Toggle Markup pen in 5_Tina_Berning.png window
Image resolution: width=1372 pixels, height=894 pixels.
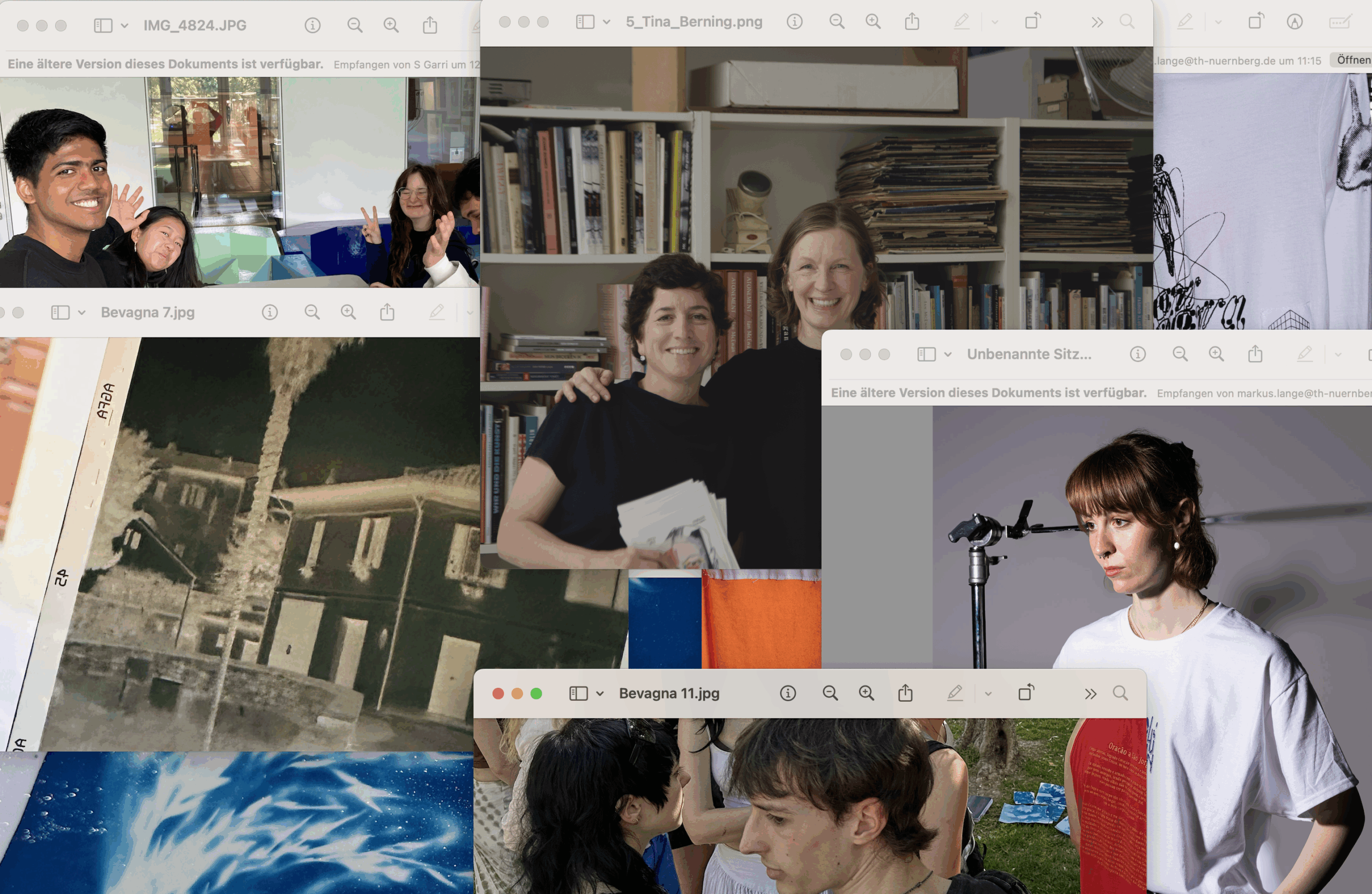[961, 22]
